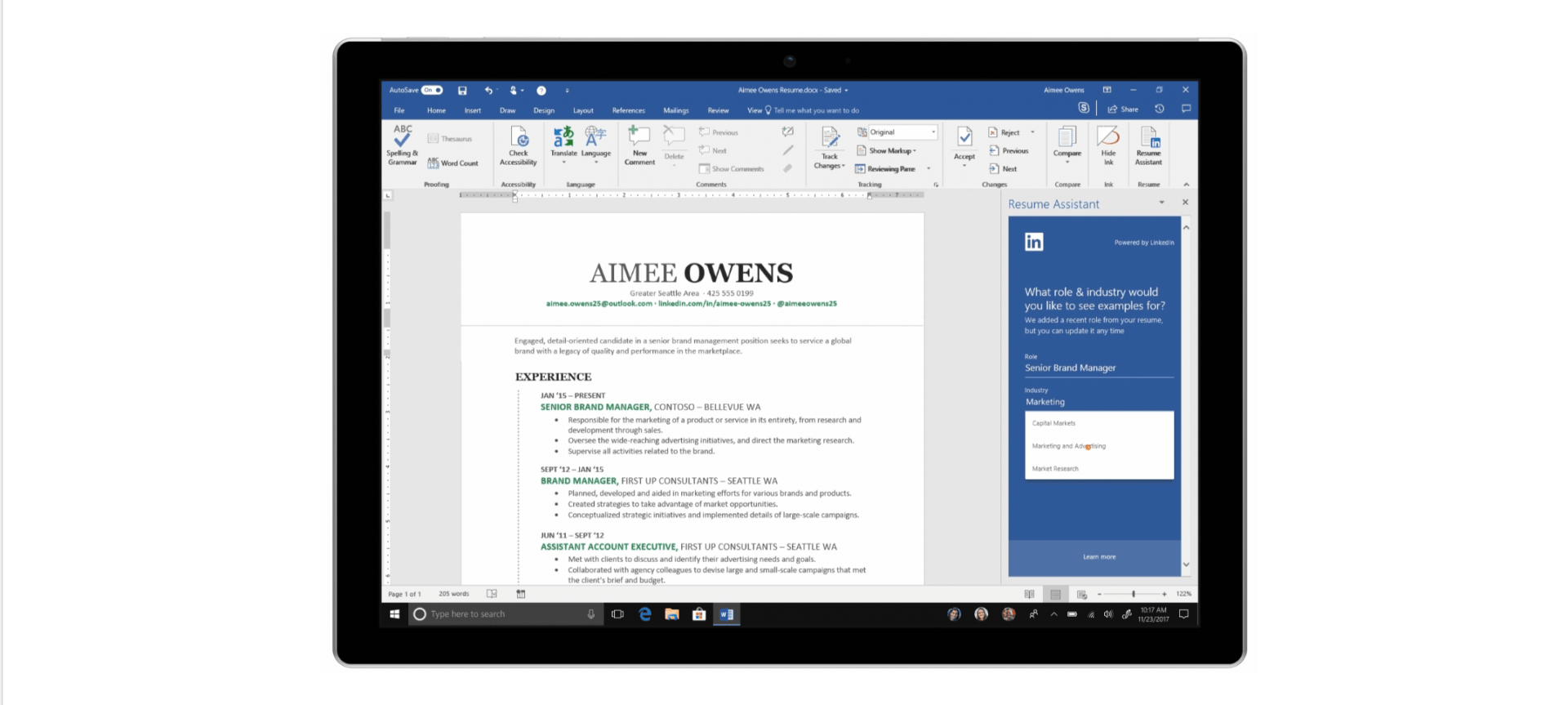
Task: Open the Mailings tab
Action: click(x=675, y=110)
